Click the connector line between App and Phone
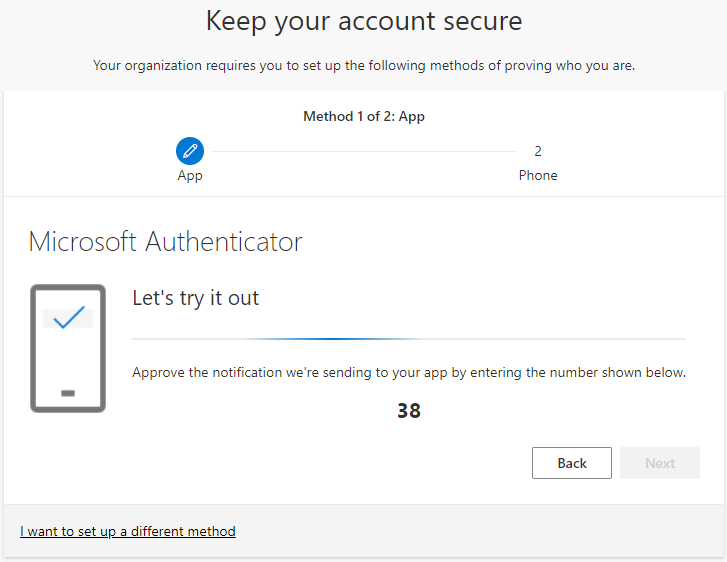Viewport: 727px width, 562px height. 364,152
